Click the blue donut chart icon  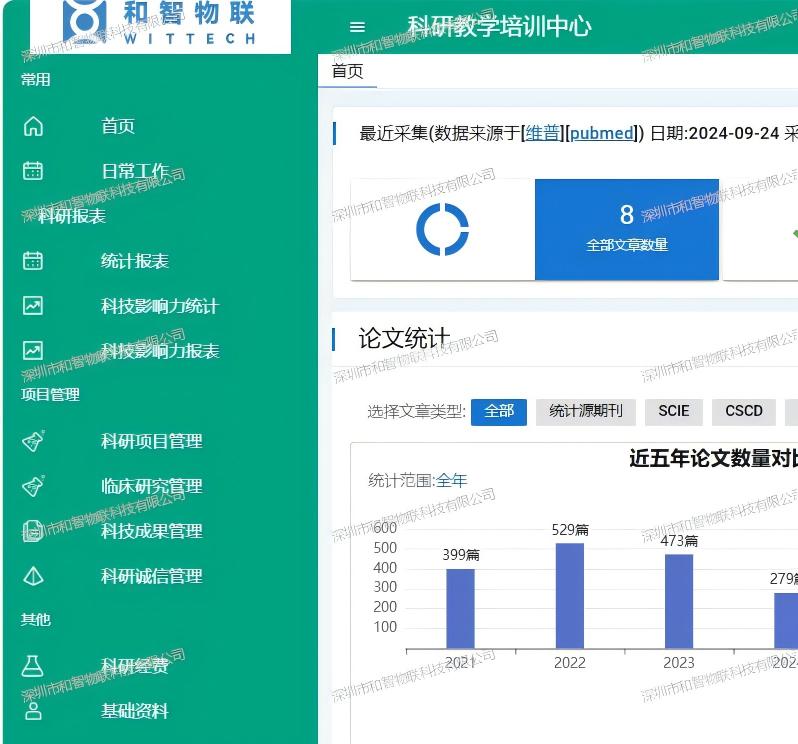pos(442,229)
